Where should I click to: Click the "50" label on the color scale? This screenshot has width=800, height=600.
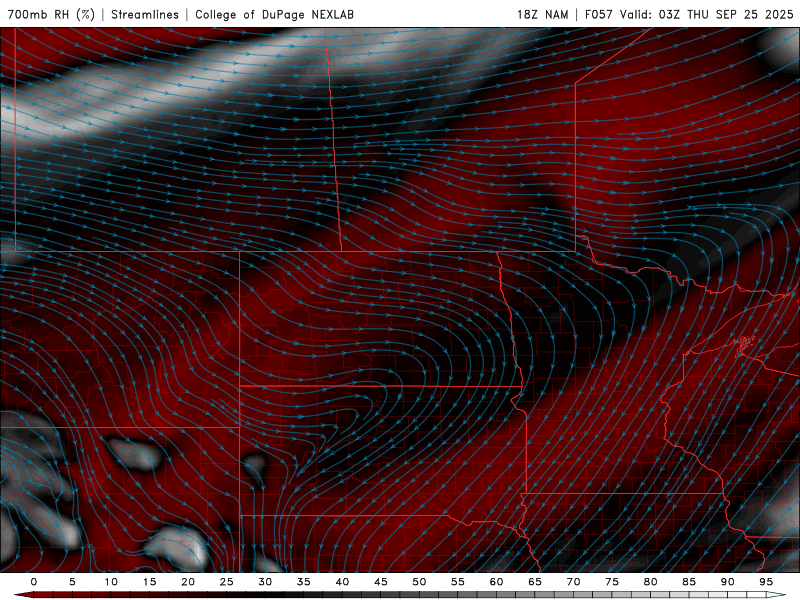(x=419, y=582)
